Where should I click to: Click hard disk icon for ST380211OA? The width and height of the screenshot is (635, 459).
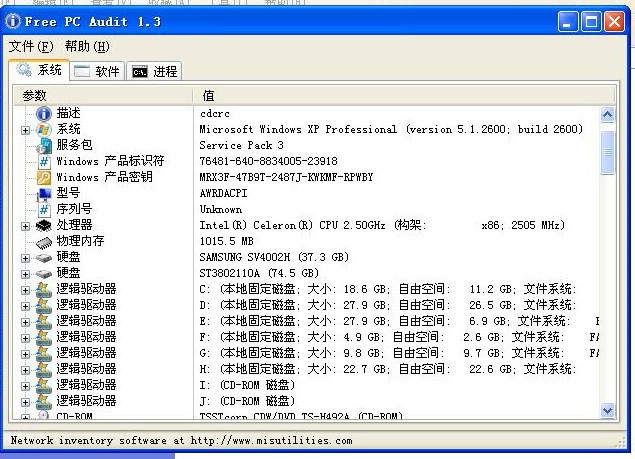(x=44, y=274)
